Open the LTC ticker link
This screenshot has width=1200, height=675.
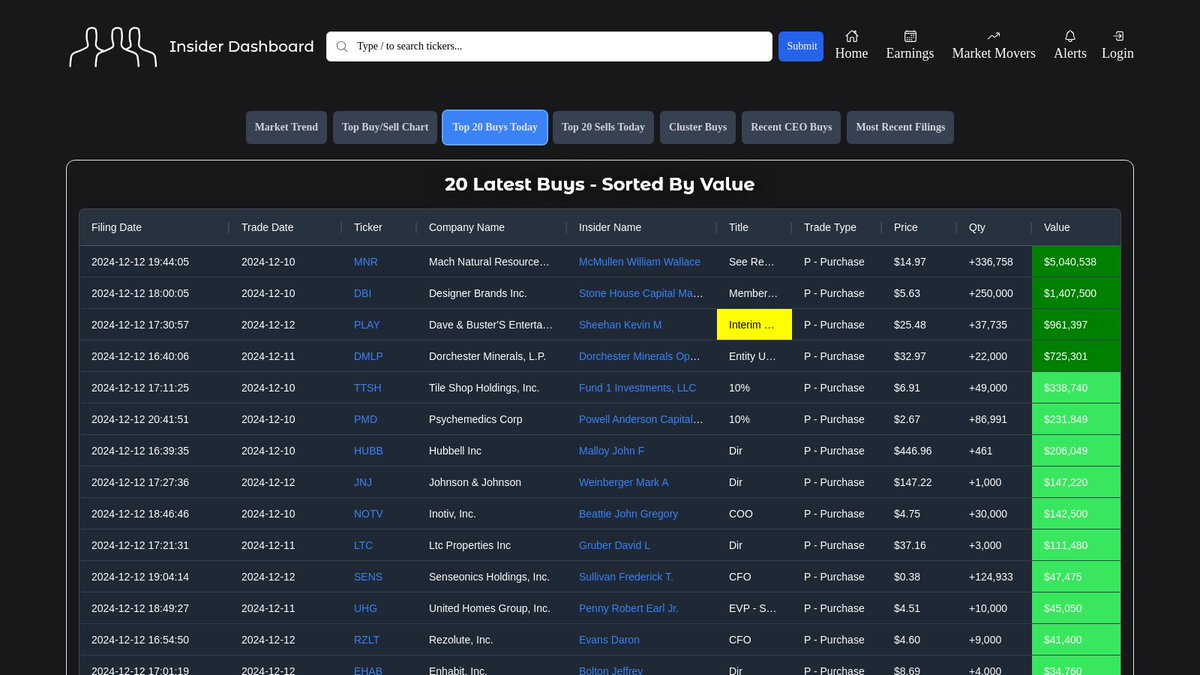(363, 545)
